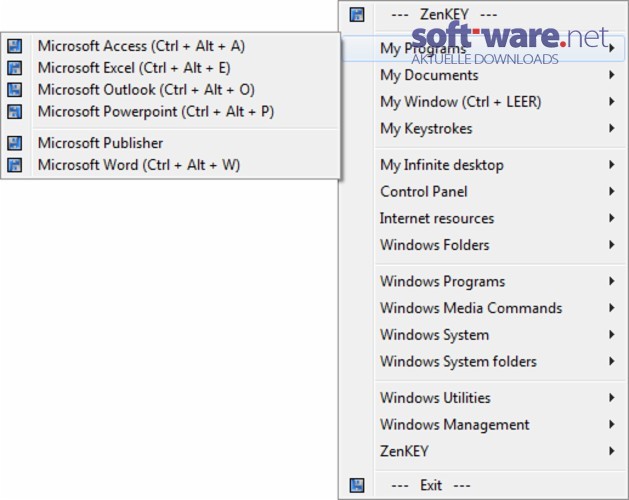
Task: Select the Windows System entry
Action: pos(483,335)
